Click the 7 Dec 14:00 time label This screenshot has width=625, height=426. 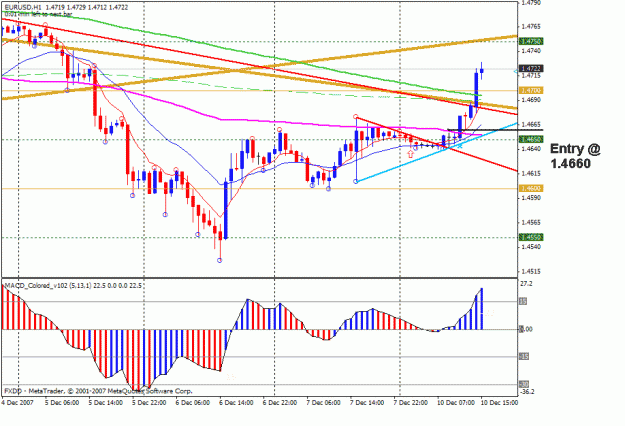(367, 402)
